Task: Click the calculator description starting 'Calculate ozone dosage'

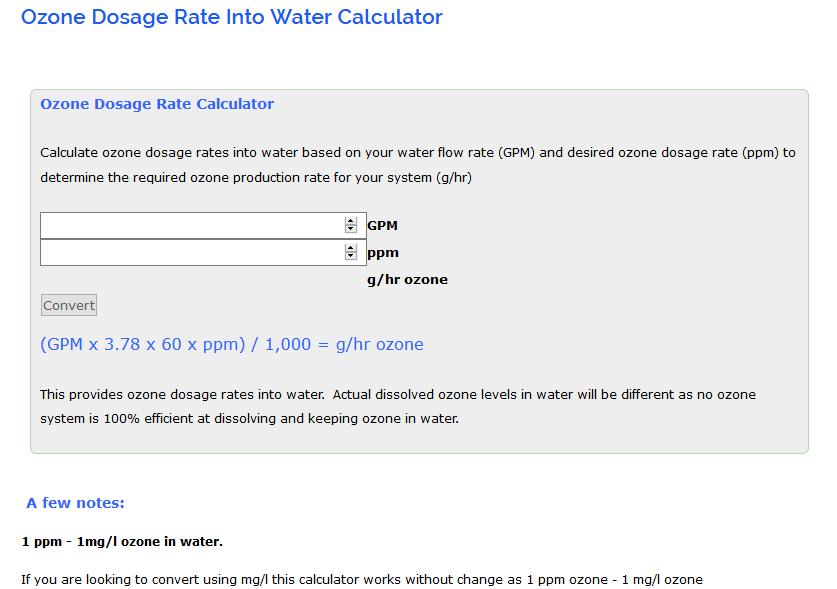Action: [x=417, y=153]
